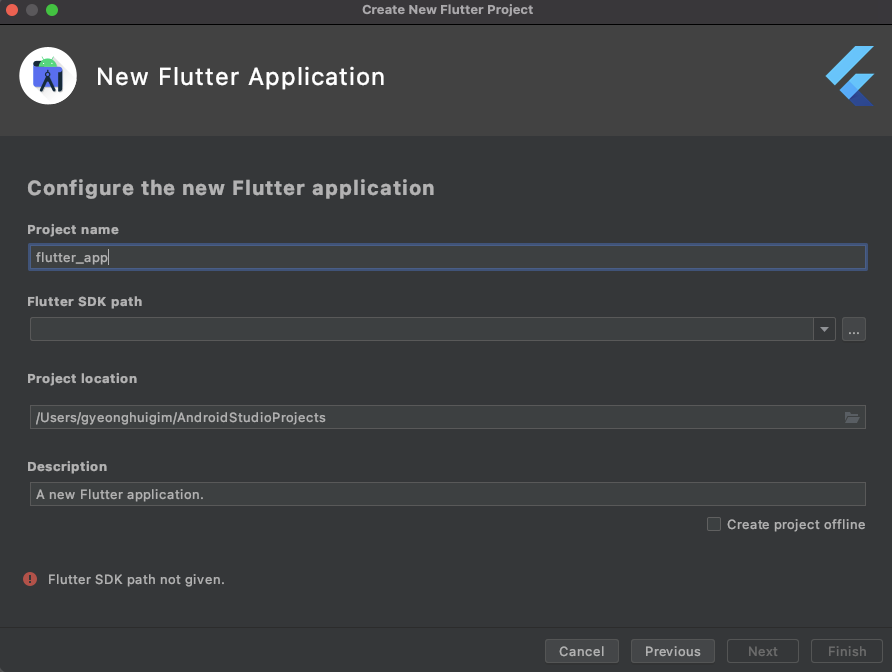This screenshot has width=892, height=672.
Task: Click the grey minimize window button
Action: coord(32,10)
